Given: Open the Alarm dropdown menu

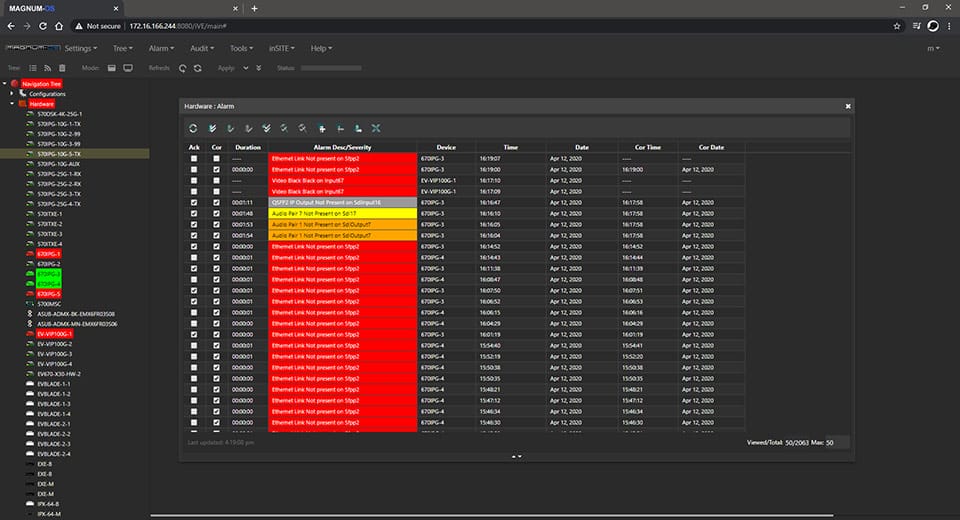Looking at the screenshot, I should 161,48.
